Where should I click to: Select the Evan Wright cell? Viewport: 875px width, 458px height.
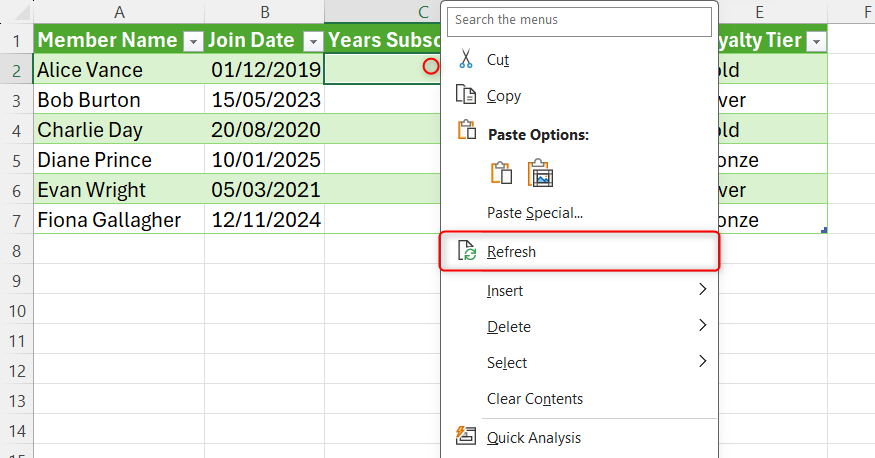(119, 190)
